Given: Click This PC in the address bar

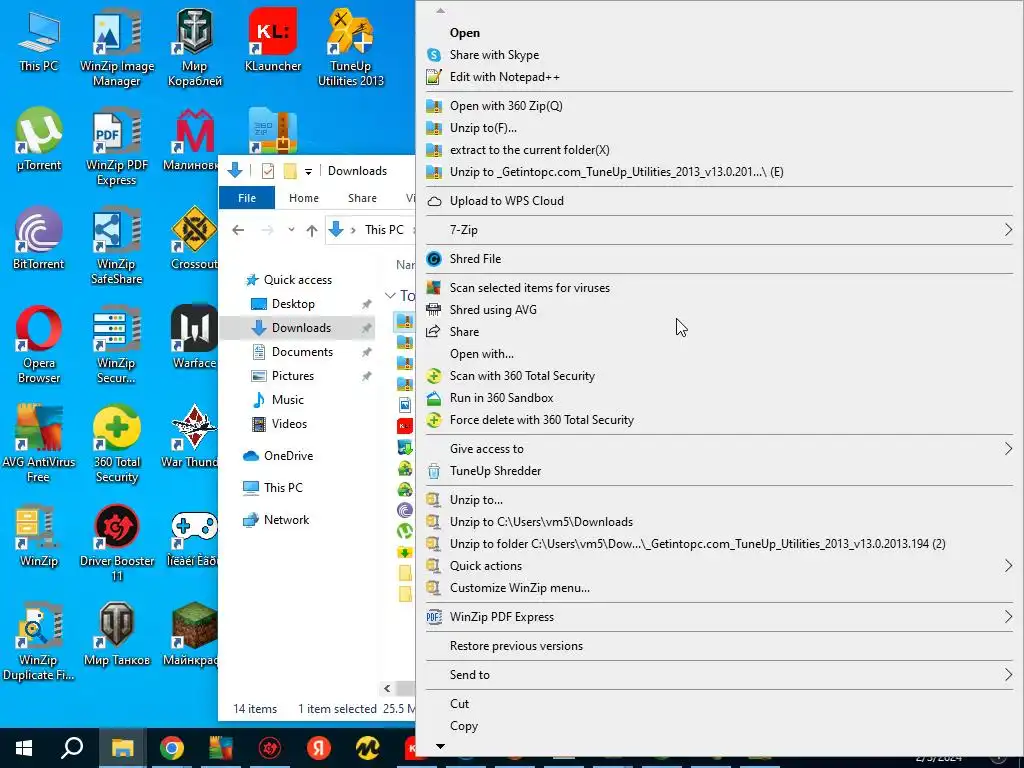Looking at the screenshot, I should coord(384,230).
